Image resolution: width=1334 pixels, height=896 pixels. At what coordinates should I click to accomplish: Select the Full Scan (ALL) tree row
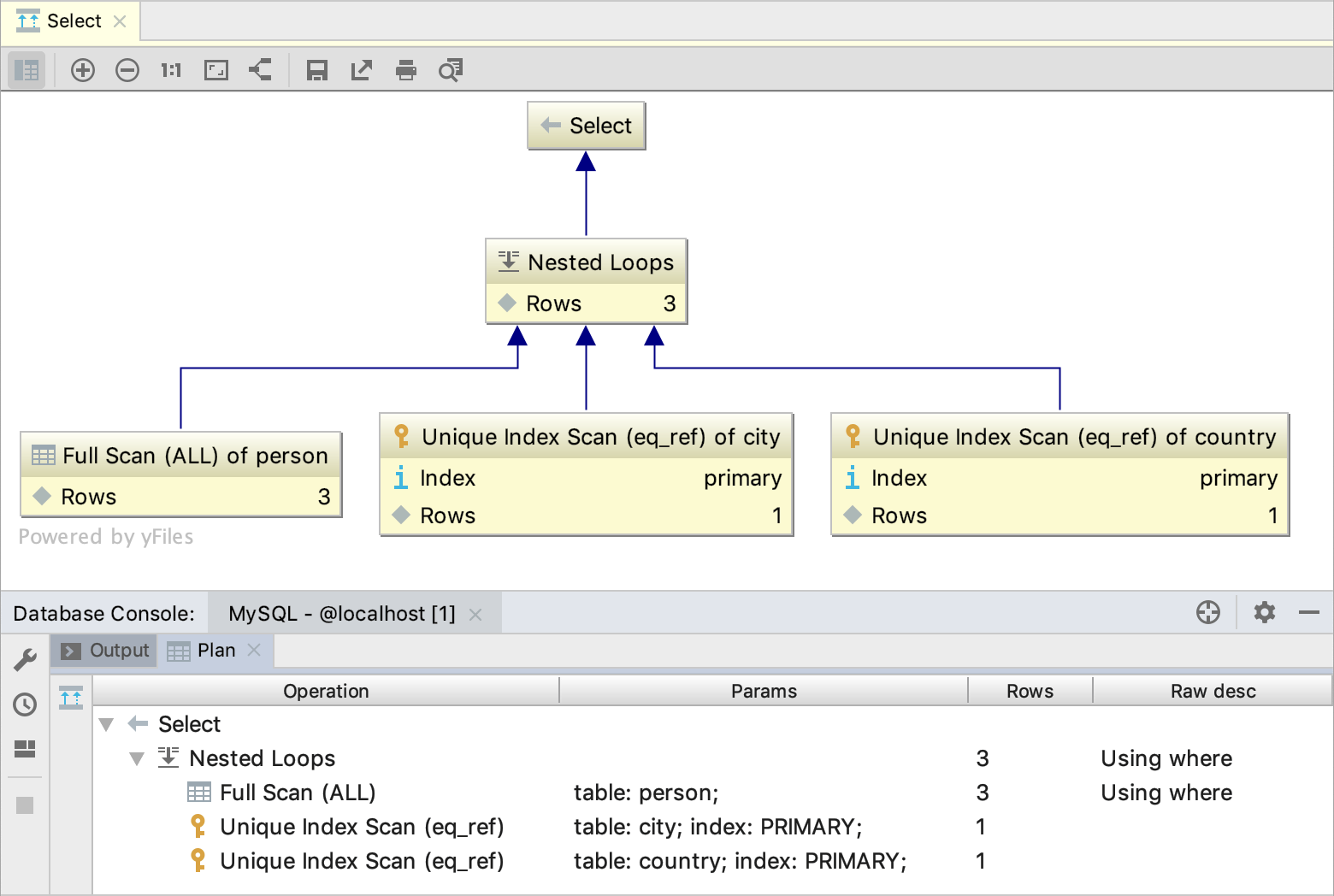pyautogui.click(x=713, y=793)
